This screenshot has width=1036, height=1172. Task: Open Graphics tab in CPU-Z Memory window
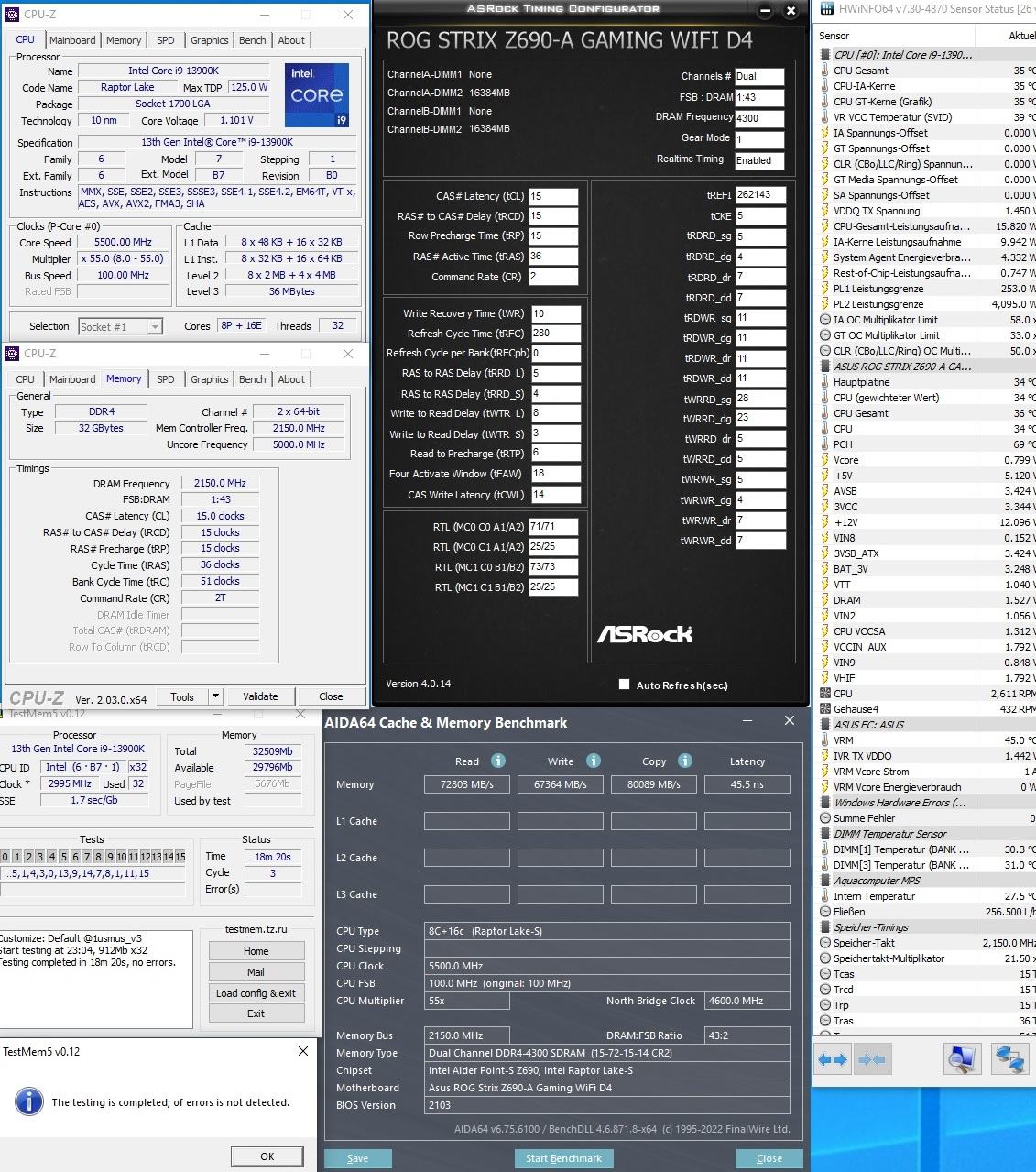[209, 379]
